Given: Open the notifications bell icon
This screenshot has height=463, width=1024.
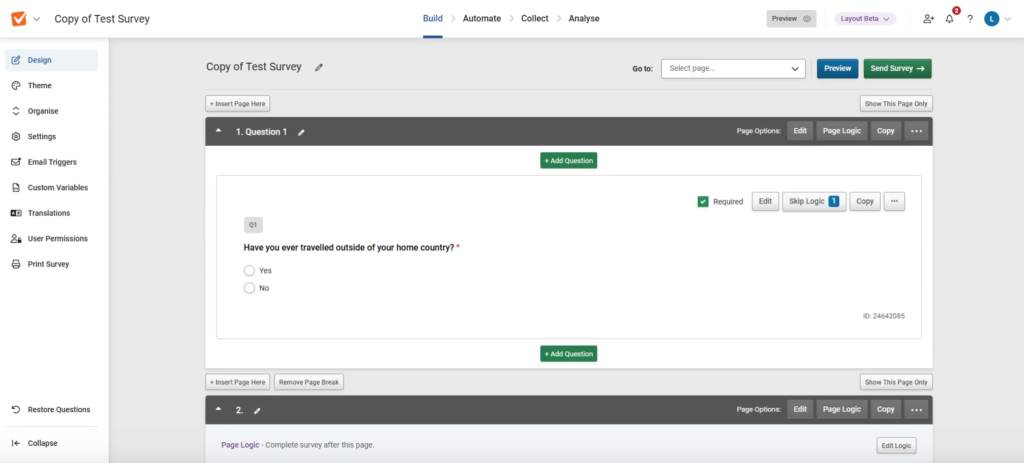Looking at the screenshot, I should pos(950,19).
